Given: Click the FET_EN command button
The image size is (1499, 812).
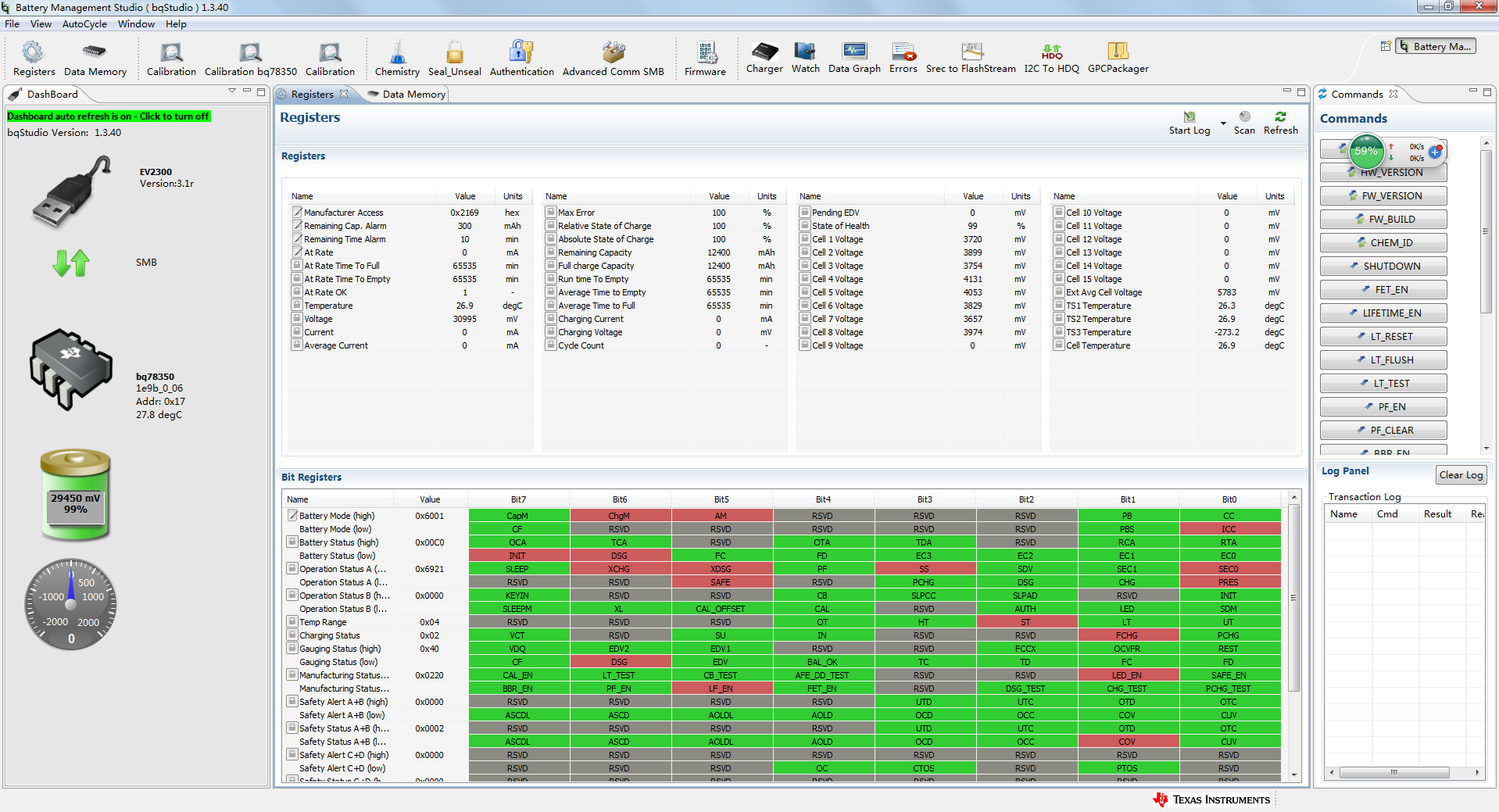Looking at the screenshot, I should pyautogui.click(x=1383, y=289).
